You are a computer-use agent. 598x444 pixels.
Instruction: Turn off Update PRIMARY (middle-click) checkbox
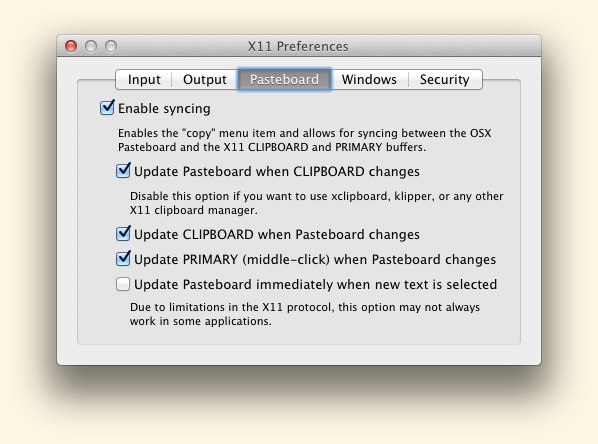click(x=123, y=259)
